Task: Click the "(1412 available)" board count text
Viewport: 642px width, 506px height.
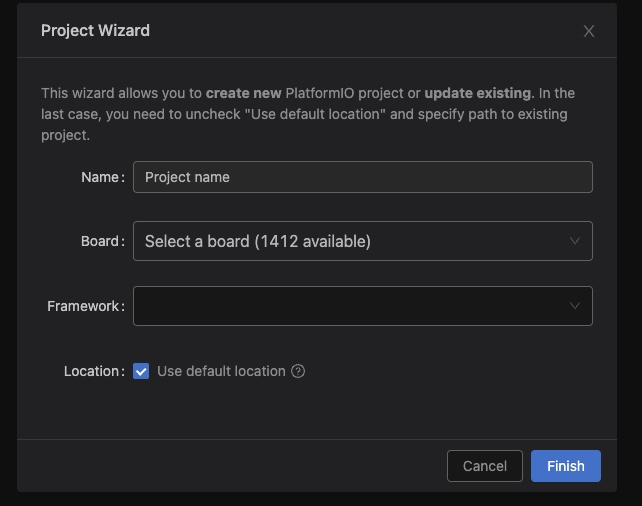Action: pyautogui.click(x=312, y=241)
